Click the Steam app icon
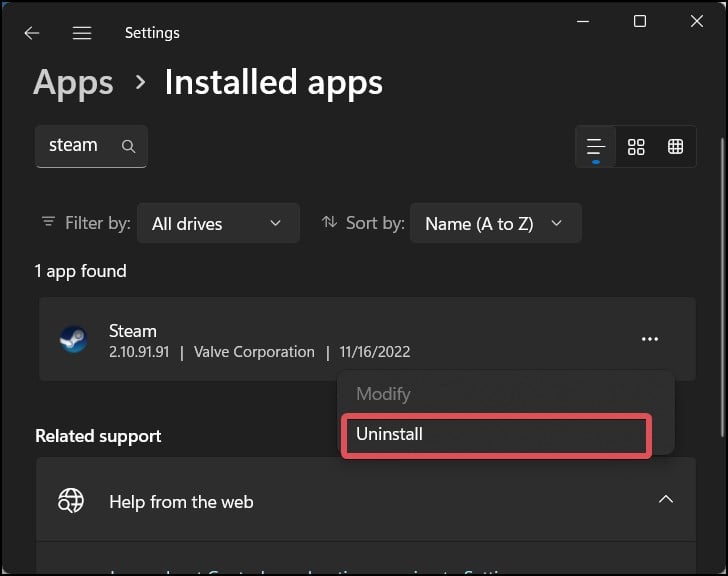The width and height of the screenshot is (728, 576). coord(73,339)
